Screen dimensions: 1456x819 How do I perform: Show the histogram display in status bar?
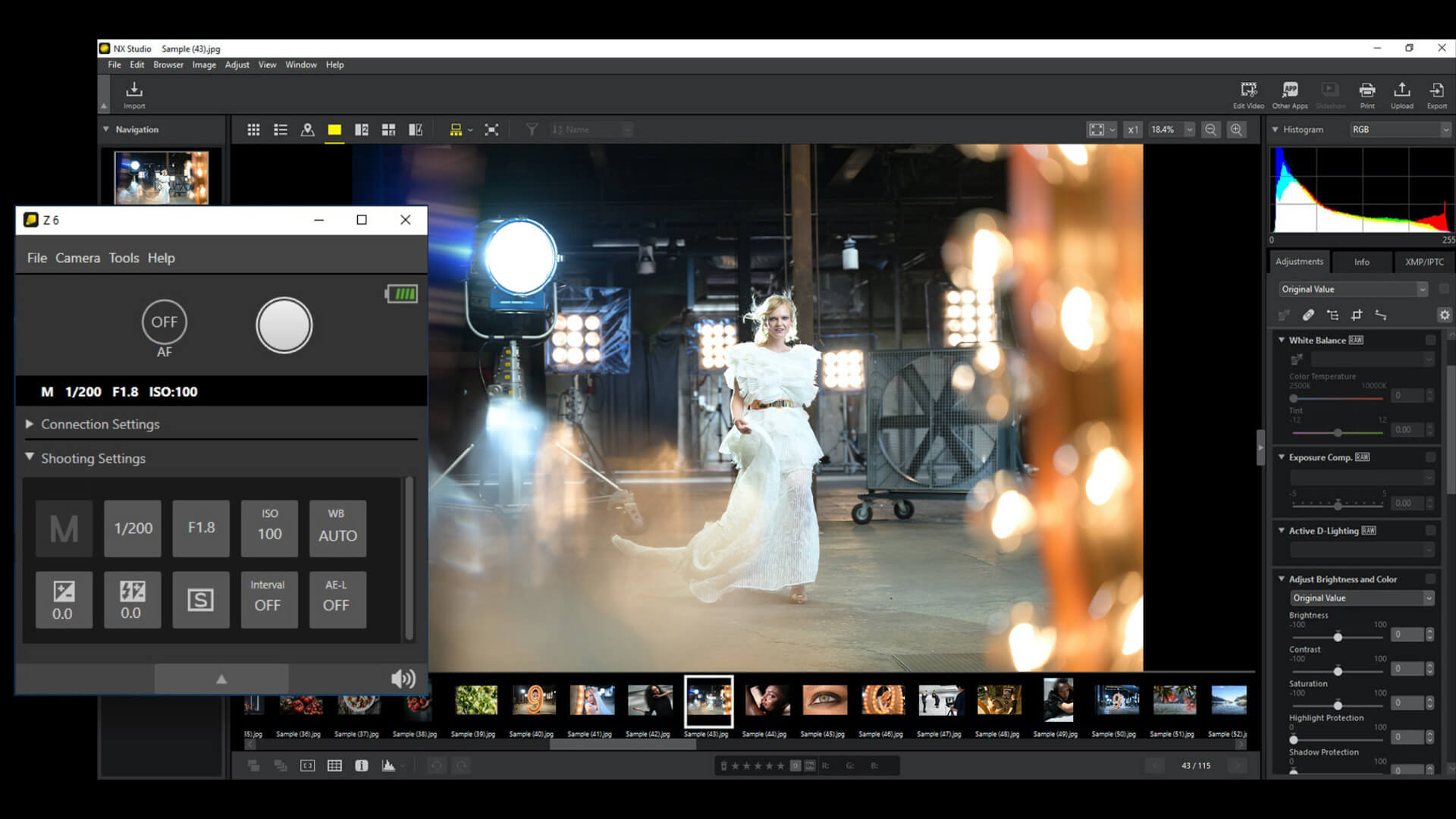coord(388,766)
